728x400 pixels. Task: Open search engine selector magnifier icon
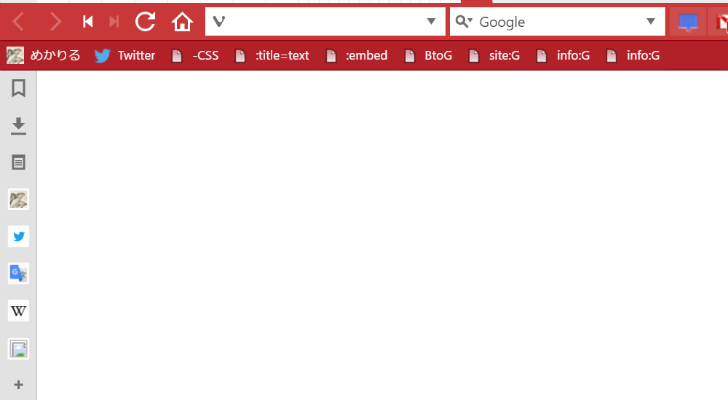click(463, 21)
